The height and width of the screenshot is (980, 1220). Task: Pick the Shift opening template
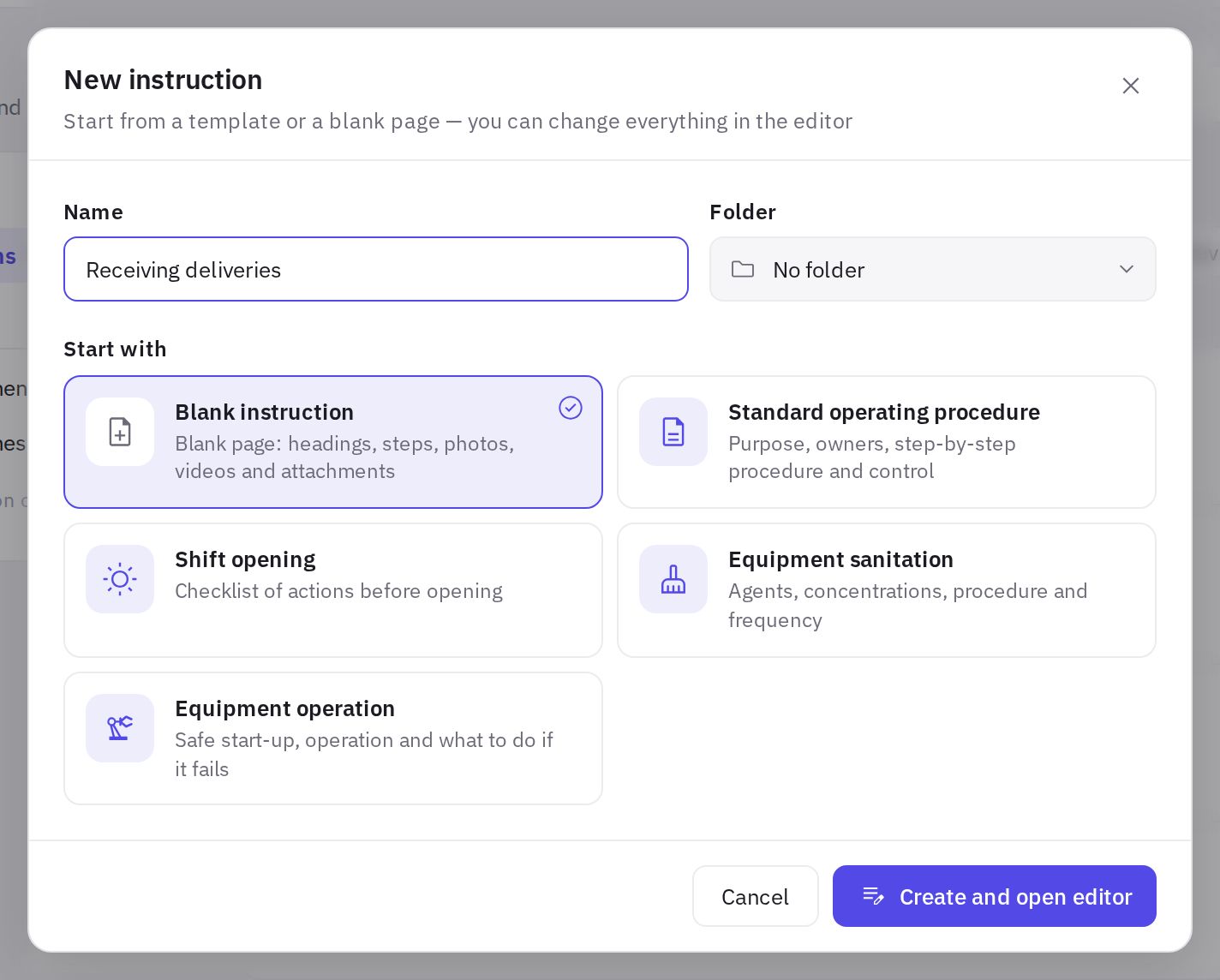point(333,590)
